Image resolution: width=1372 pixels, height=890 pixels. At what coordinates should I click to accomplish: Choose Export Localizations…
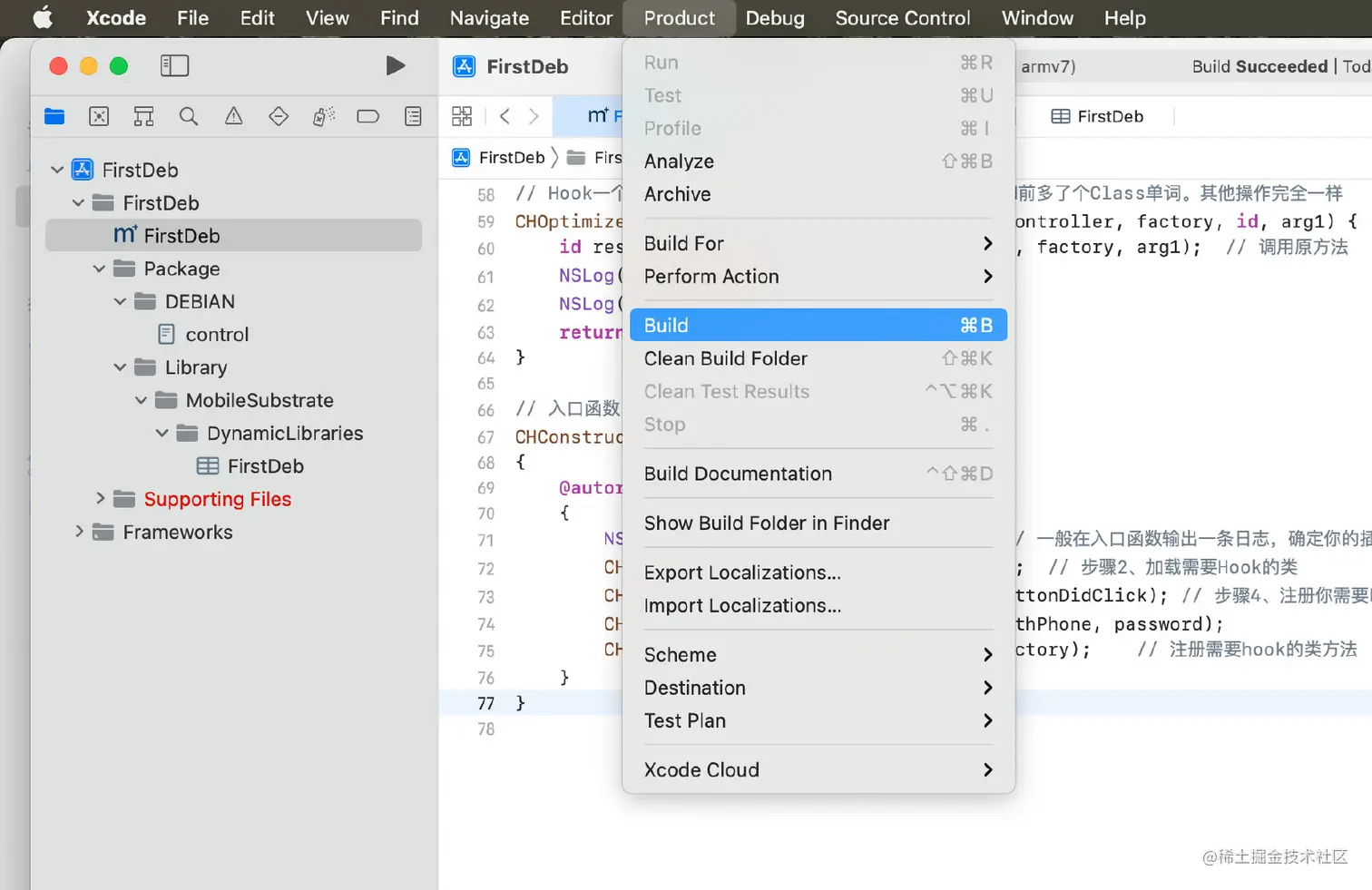click(818, 572)
